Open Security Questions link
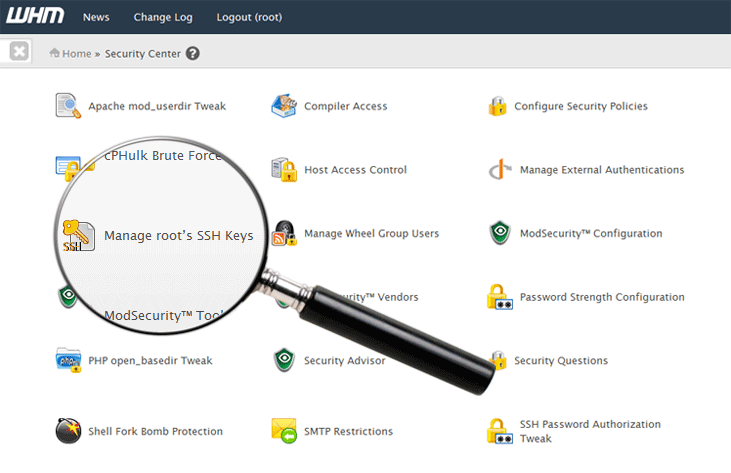 coord(561,361)
